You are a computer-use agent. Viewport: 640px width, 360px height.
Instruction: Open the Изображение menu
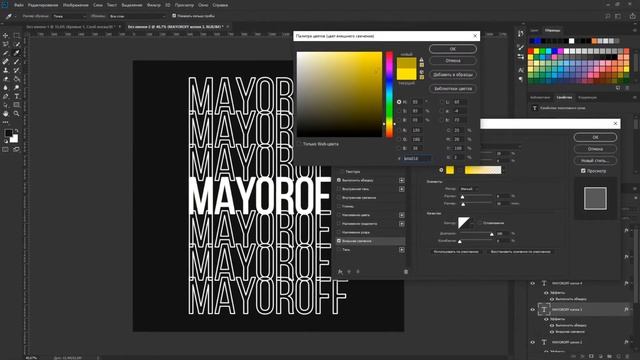pos(76,5)
